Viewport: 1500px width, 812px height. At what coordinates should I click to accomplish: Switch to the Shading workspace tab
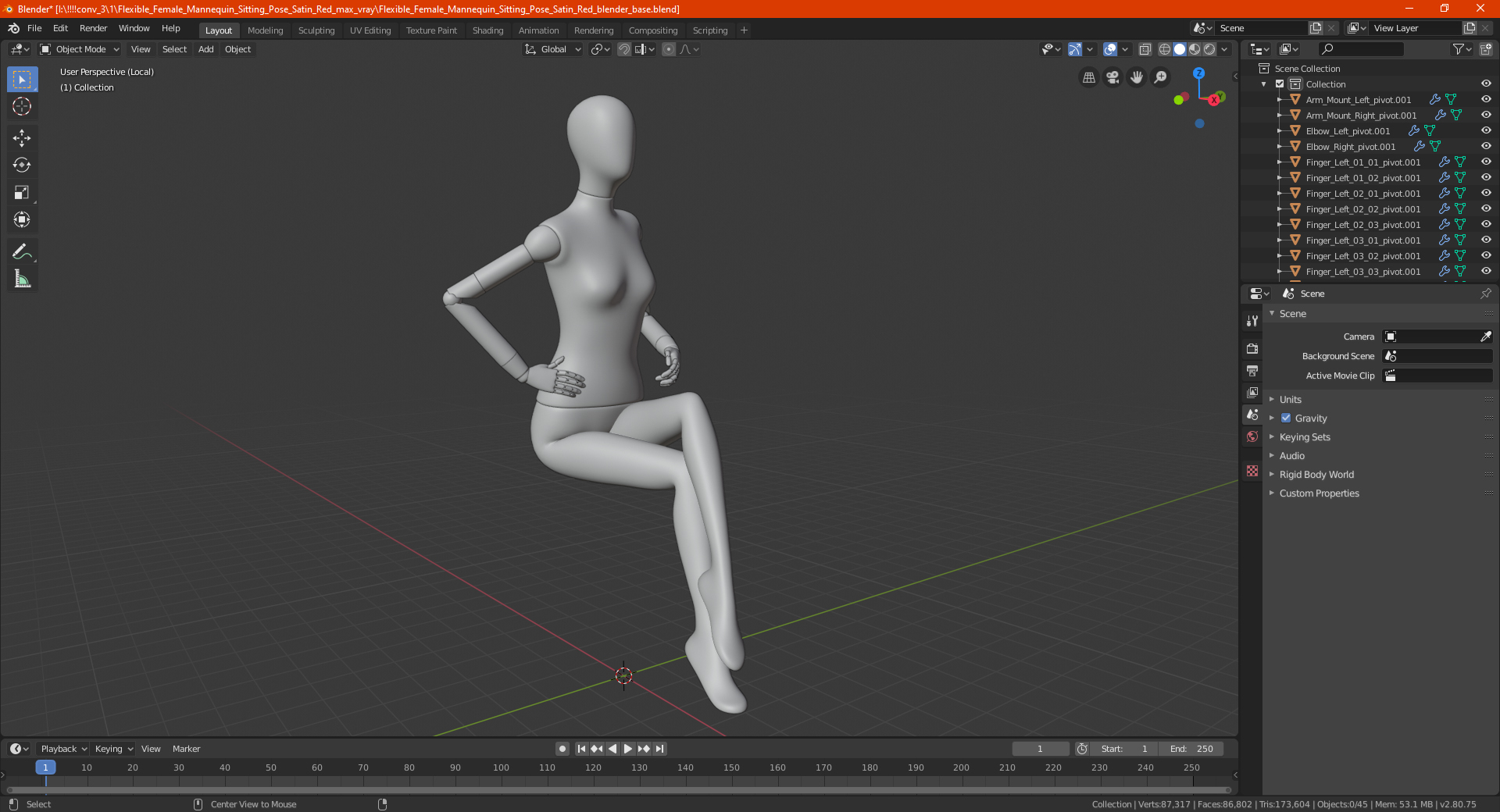[487, 30]
